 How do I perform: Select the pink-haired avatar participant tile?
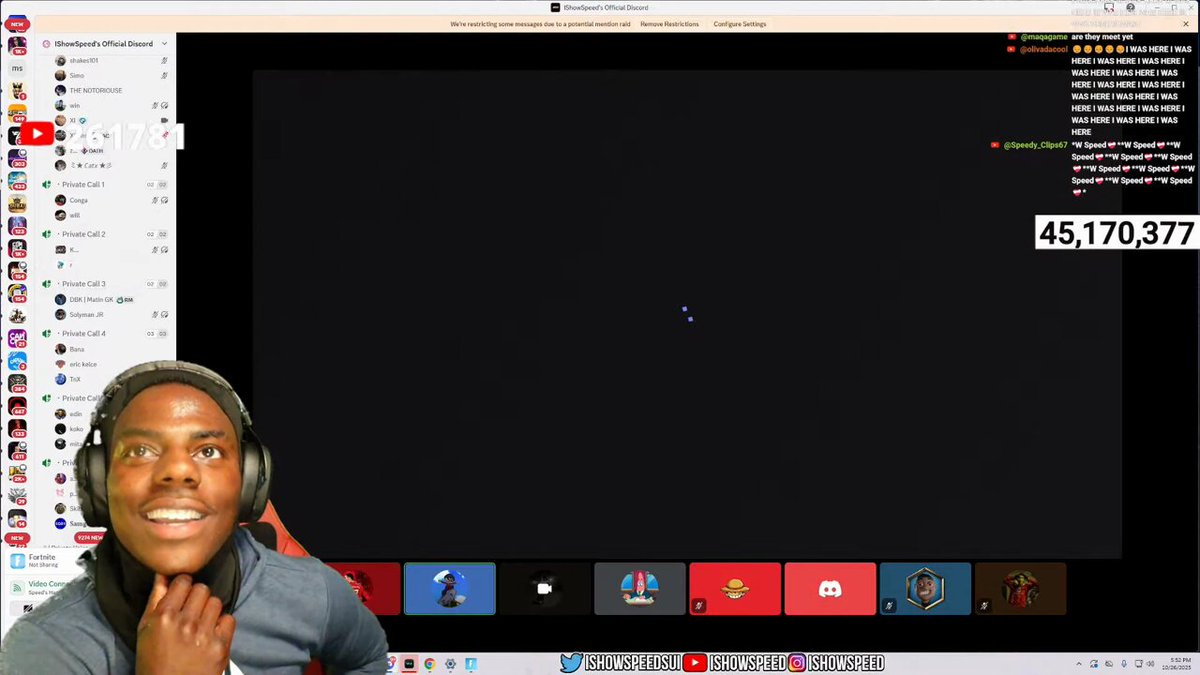640,588
